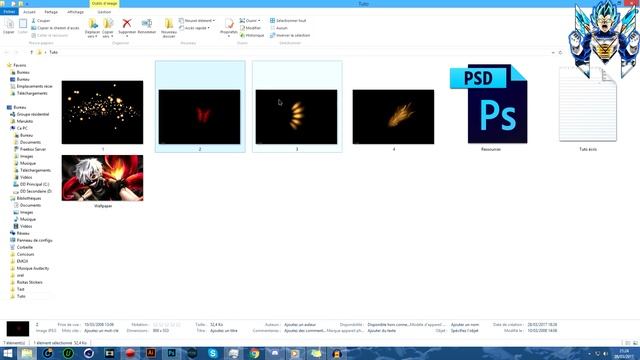Select the Wallpaper image thumbnail

pos(102,178)
